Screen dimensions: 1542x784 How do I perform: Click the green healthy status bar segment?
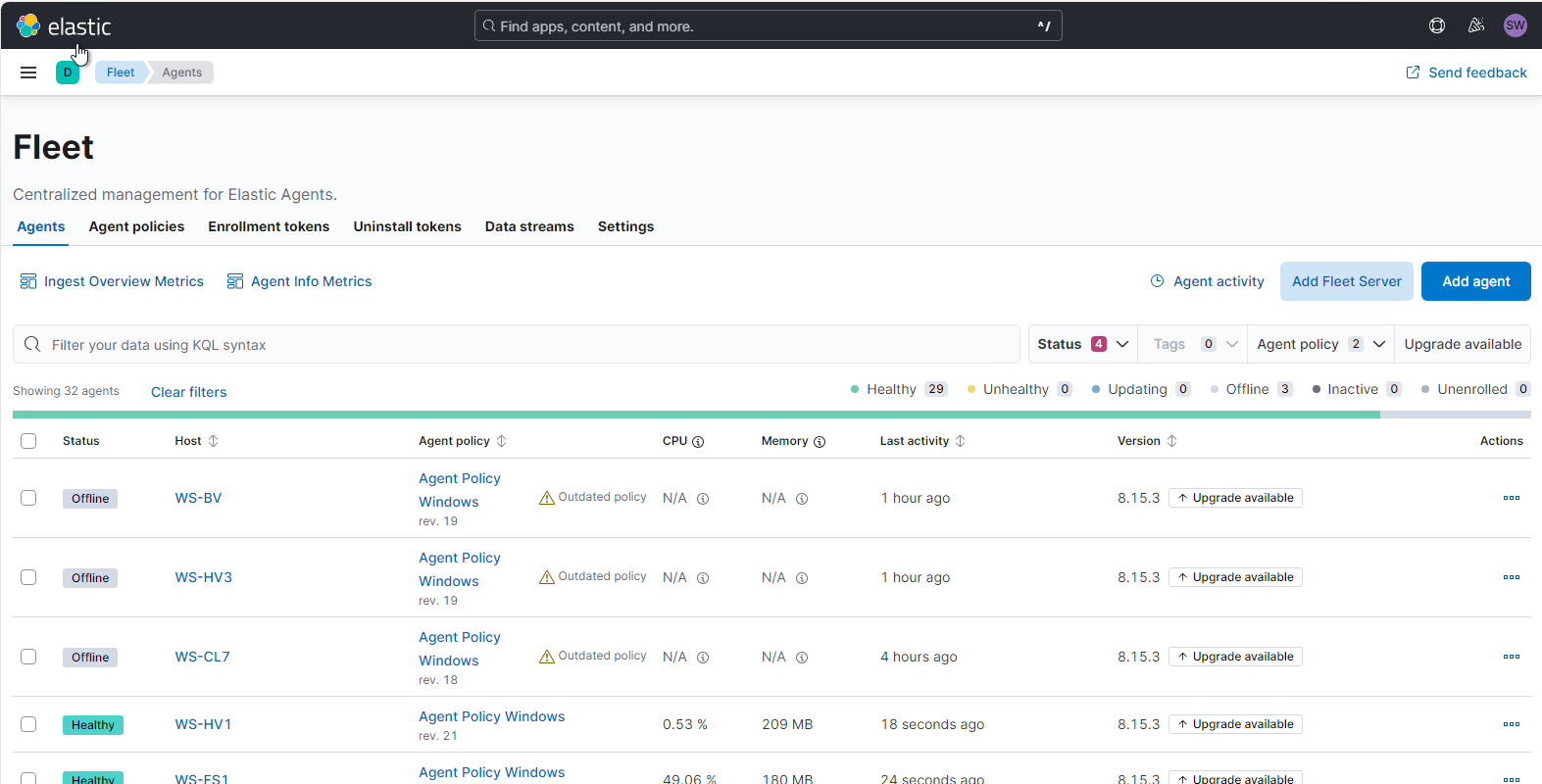(x=696, y=415)
